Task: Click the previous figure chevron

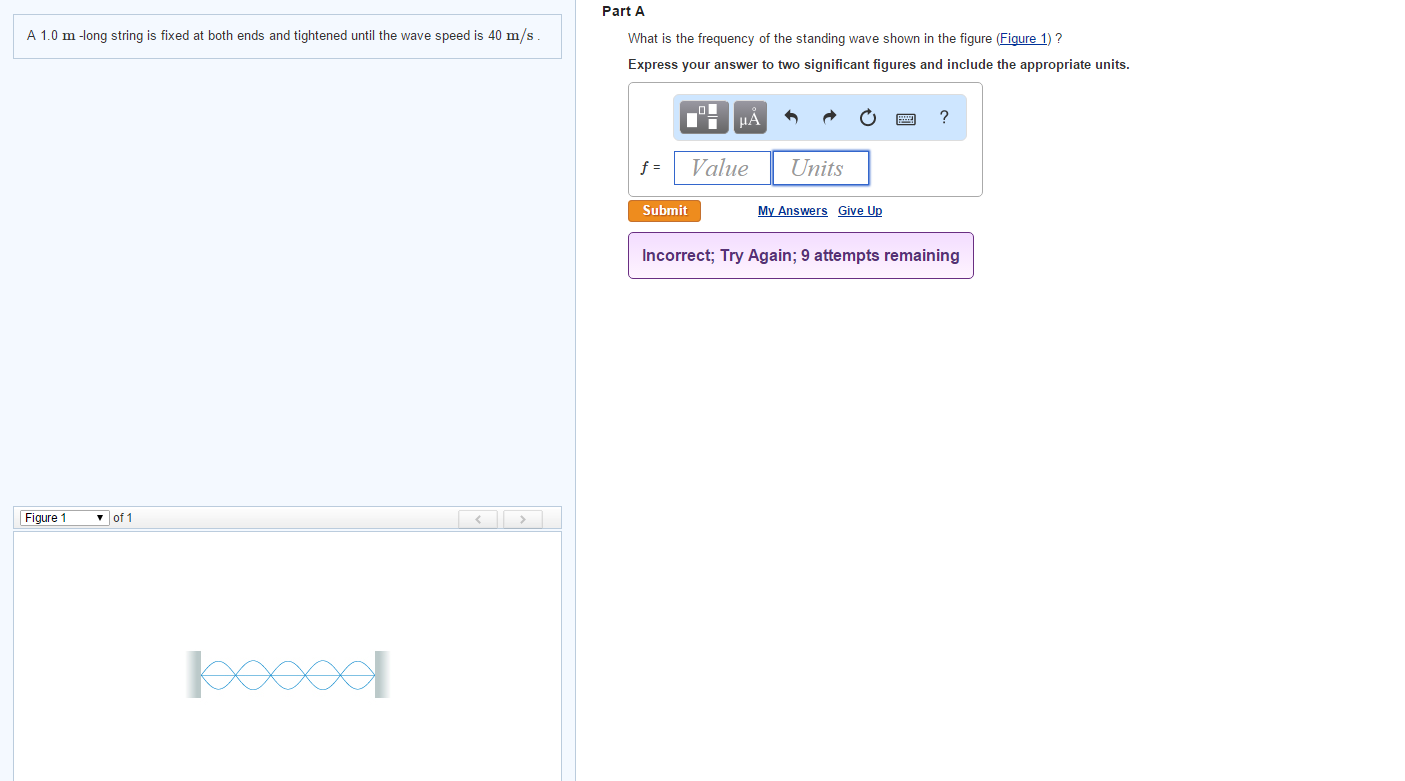Action: click(x=478, y=518)
